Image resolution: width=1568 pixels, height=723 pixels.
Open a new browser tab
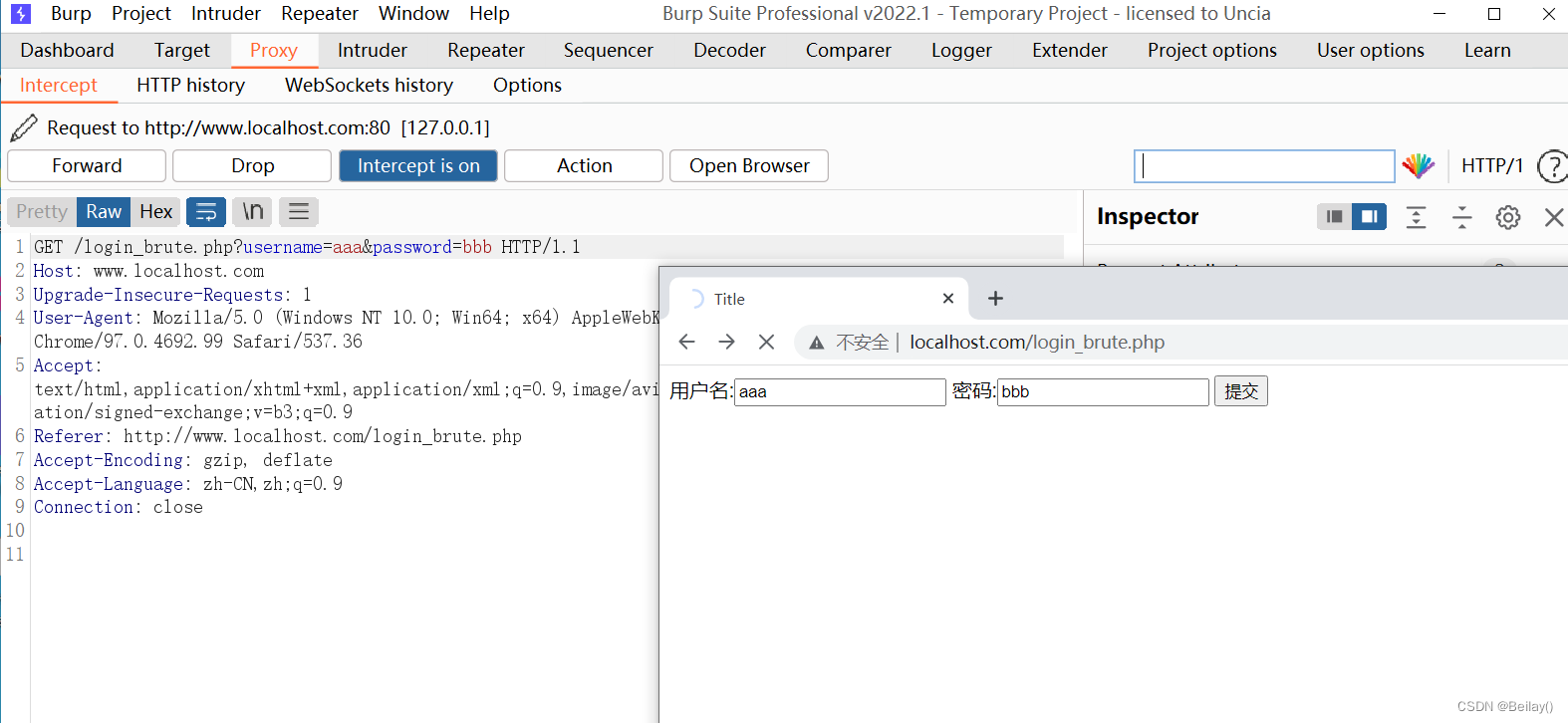coord(995,299)
